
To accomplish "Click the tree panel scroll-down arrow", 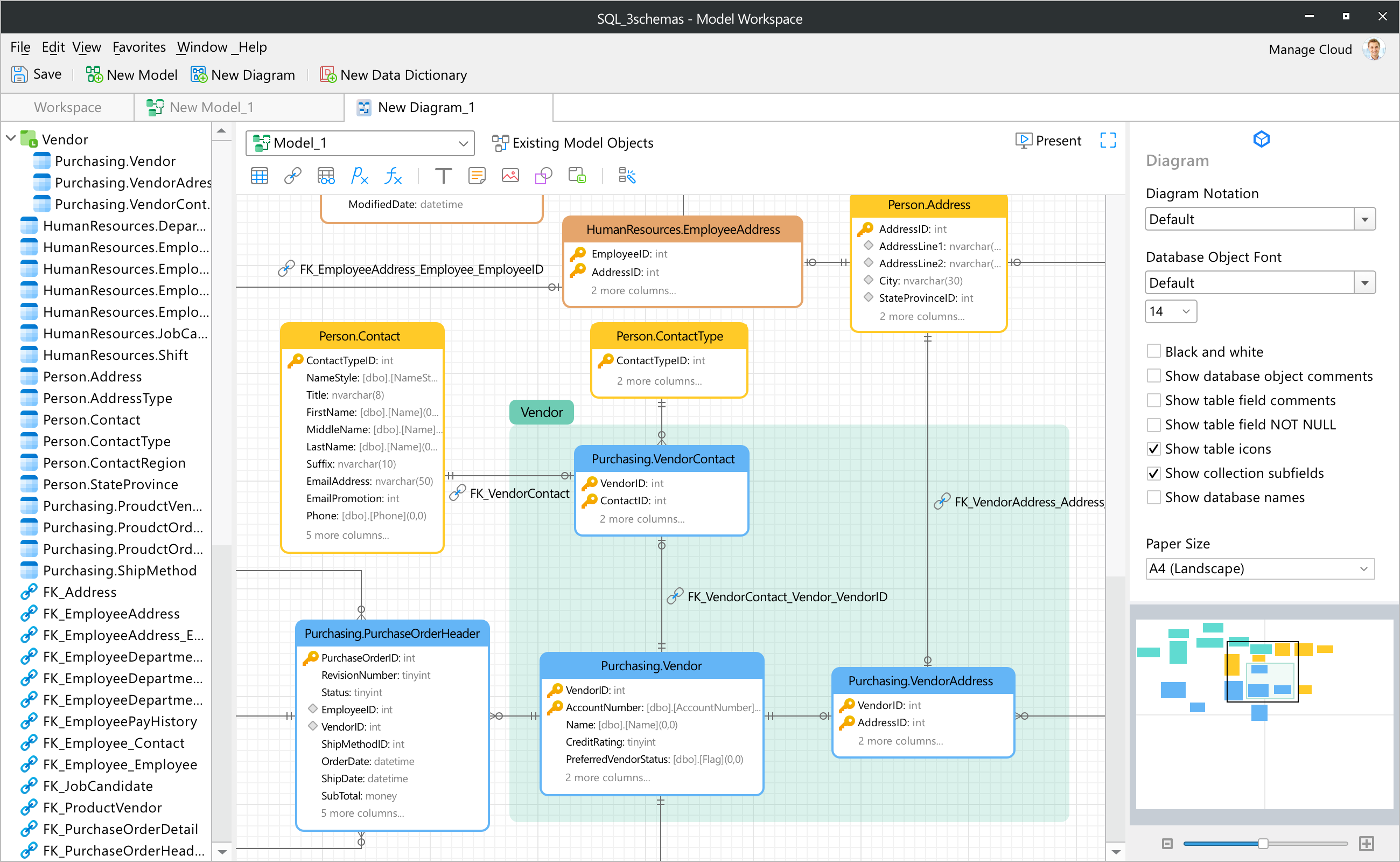I will pyautogui.click(x=222, y=852).
